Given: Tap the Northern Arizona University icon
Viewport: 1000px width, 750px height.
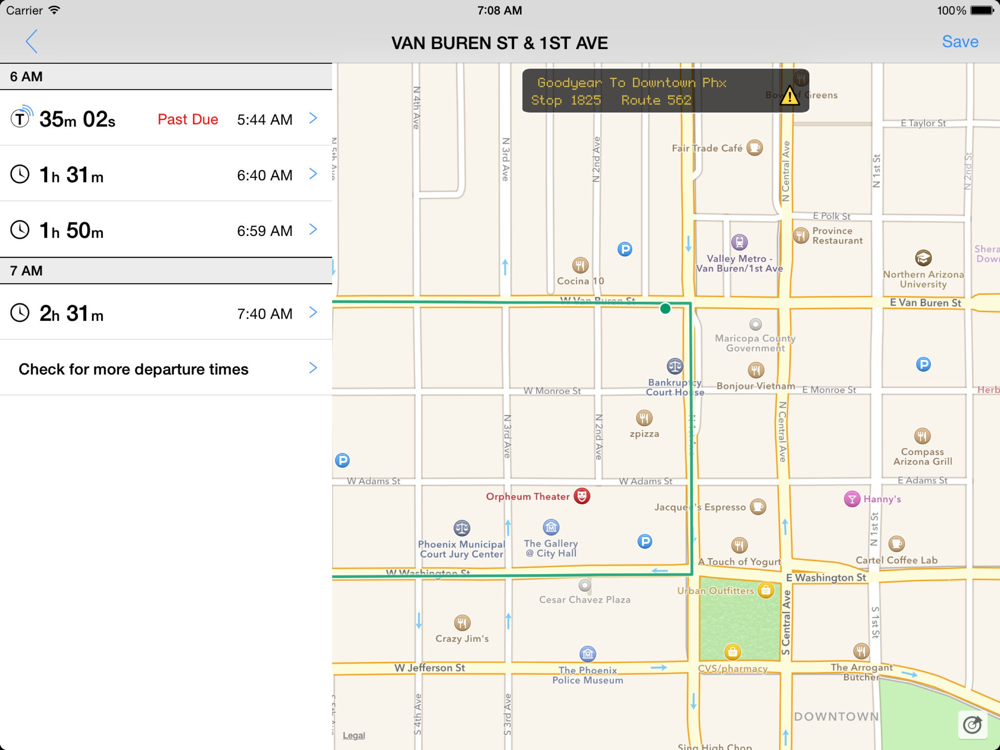Looking at the screenshot, I should tap(923, 258).
